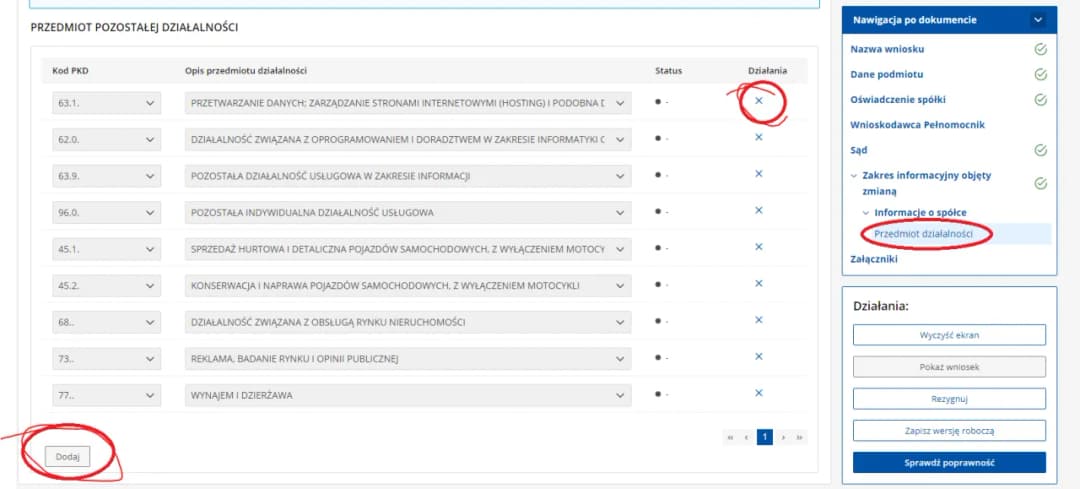Delete the 63.9 information services row
Viewport: 1080px width, 489px height.
coord(758,174)
